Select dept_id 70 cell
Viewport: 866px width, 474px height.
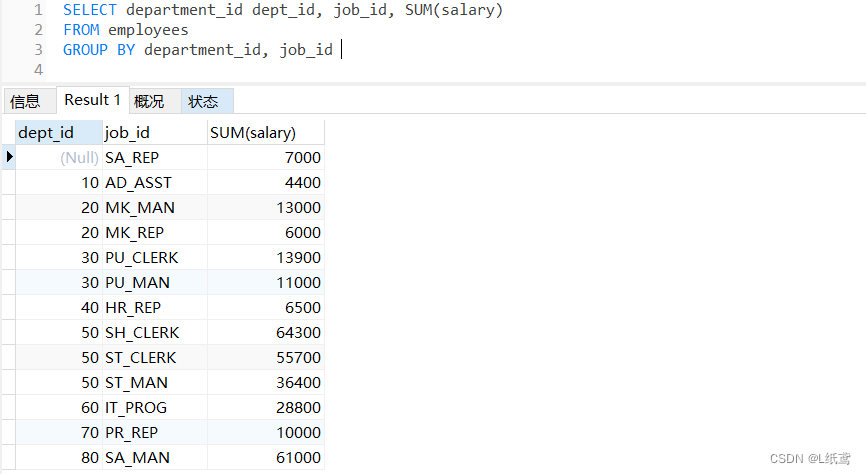click(59, 433)
